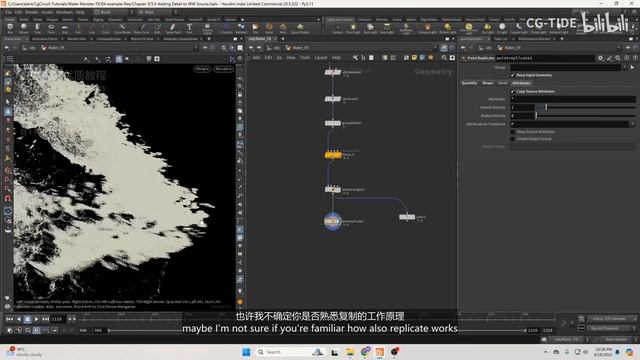
Task: Select the File shelf tool
Action: coord(255,28)
